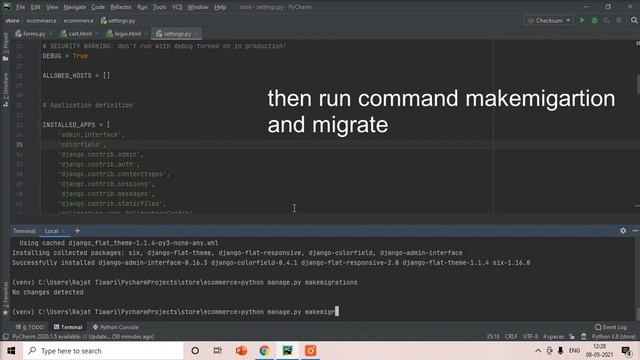
Task: Open the Windows notification center icon
Action: coord(627,351)
